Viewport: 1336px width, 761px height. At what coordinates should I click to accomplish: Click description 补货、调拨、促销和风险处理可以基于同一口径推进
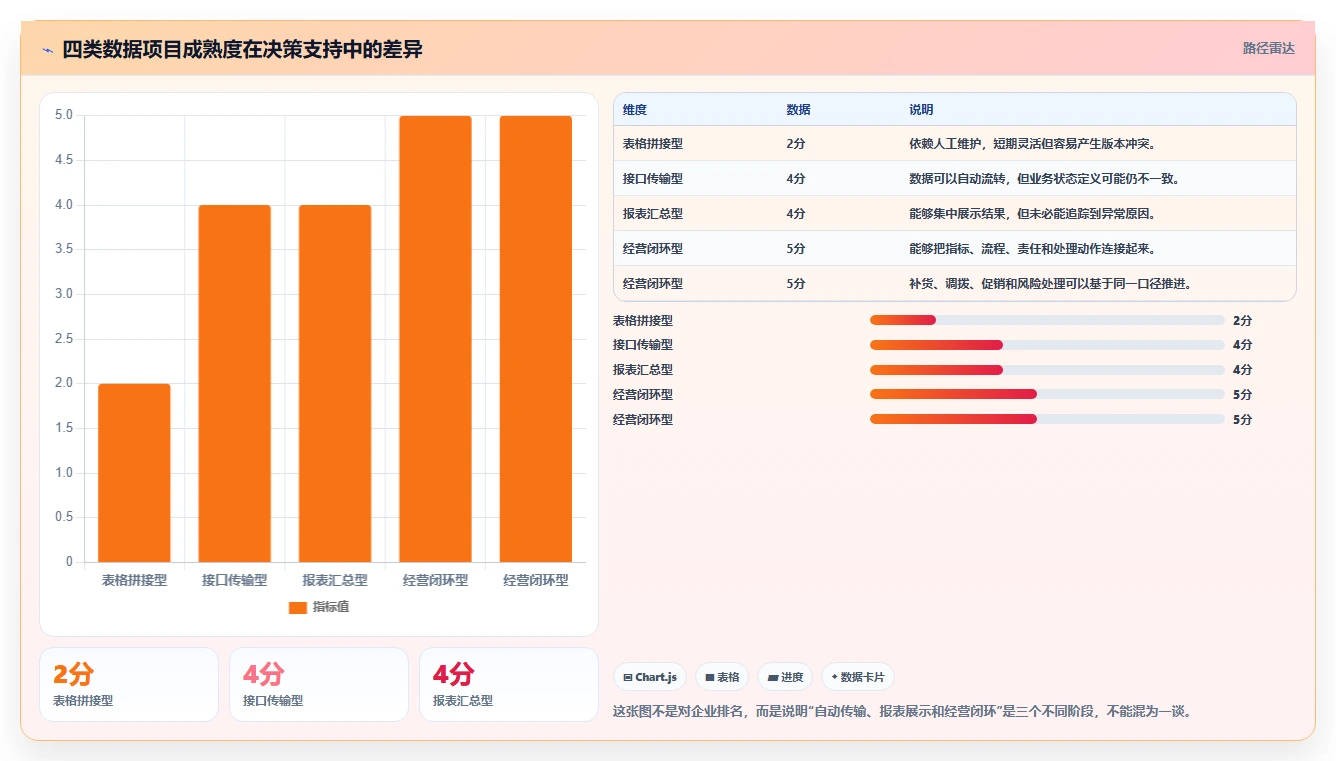pyautogui.click(x=1051, y=284)
